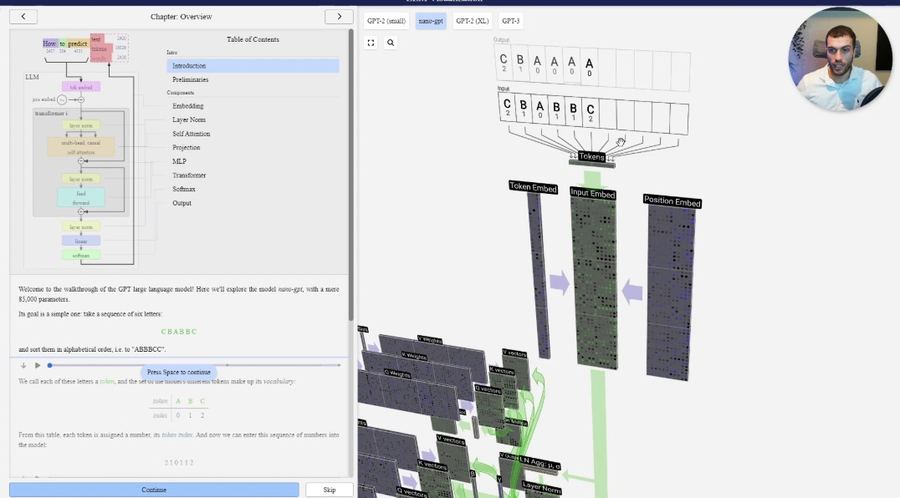This screenshot has height=498, width=900.
Task: Click the green CBABBC sequence text
Action: (x=179, y=332)
